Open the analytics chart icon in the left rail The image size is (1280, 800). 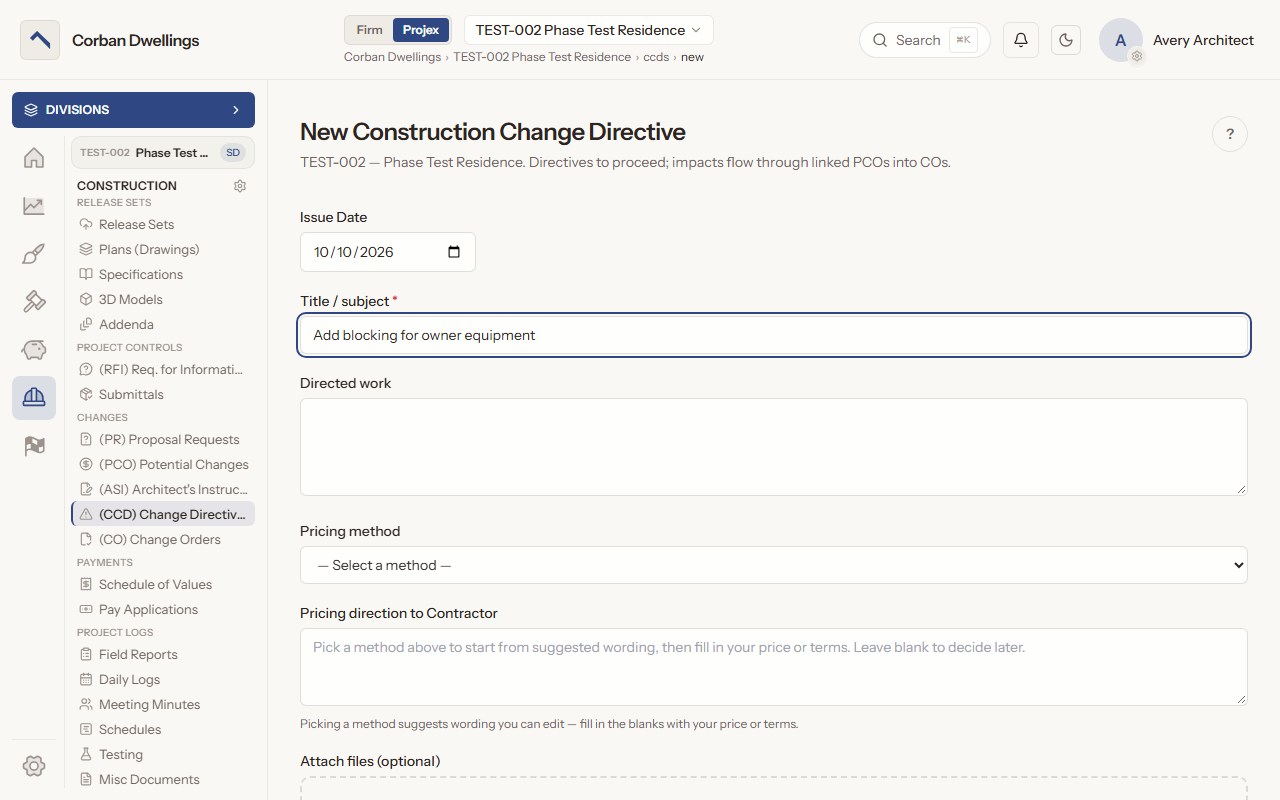[34, 206]
